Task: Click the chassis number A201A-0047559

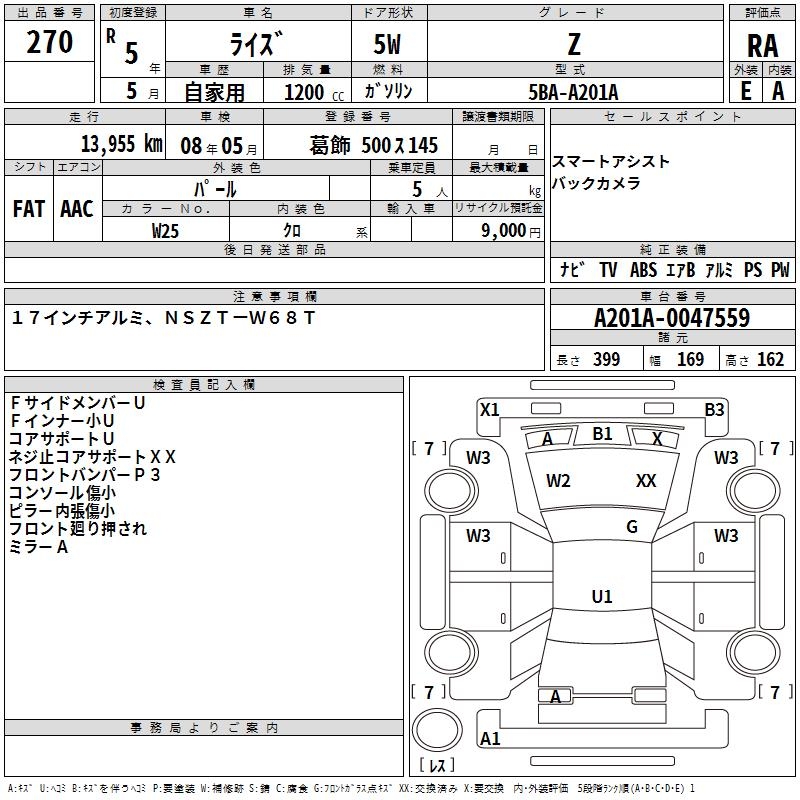Action: click(x=672, y=318)
